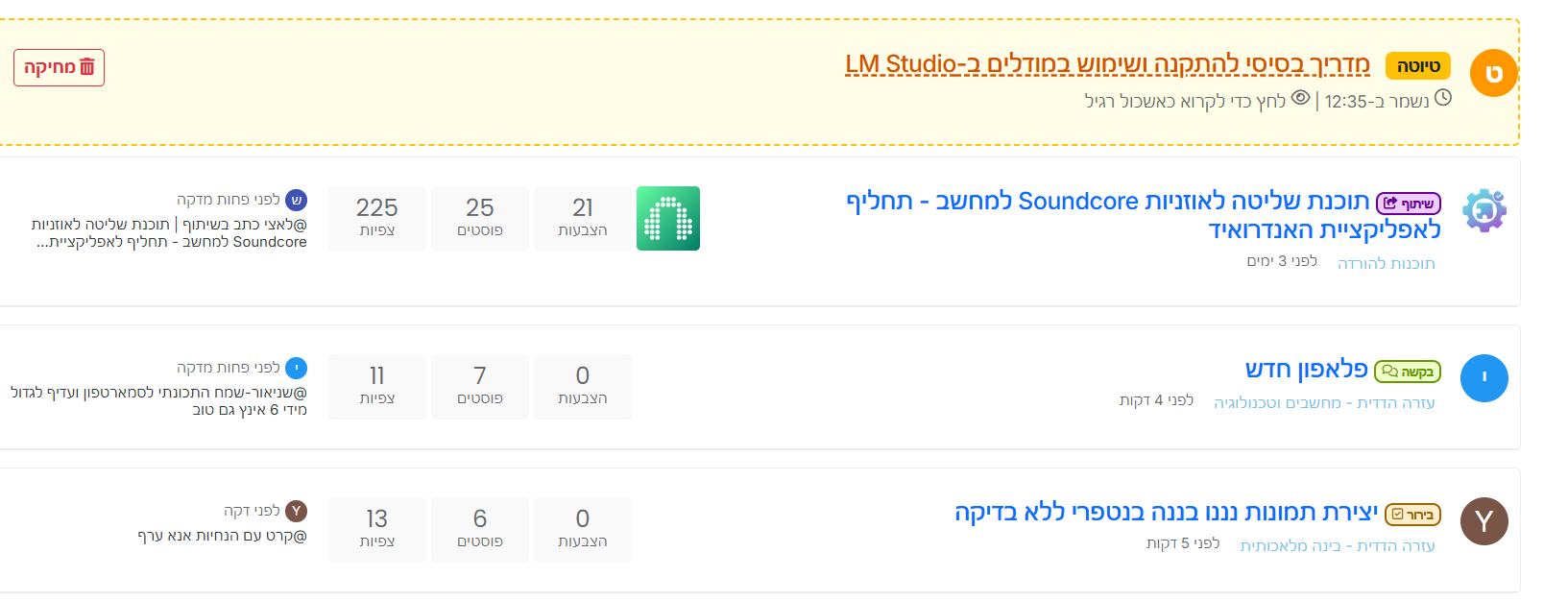The height and width of the screenshot is (601, 1568).
Task: Click the gear avatar on the Soundcore topic
Action: pyautogui.click(x=1484, y=210)
